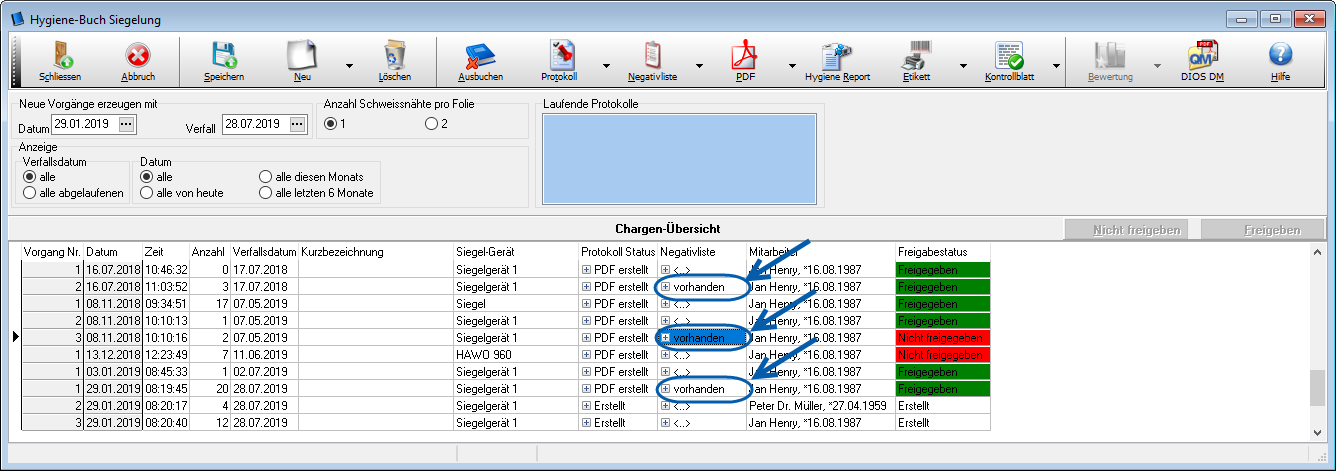Click 'Siegel' device cell in 09:34:51 row
This screenshot has height=471, width=1336.
516,304
